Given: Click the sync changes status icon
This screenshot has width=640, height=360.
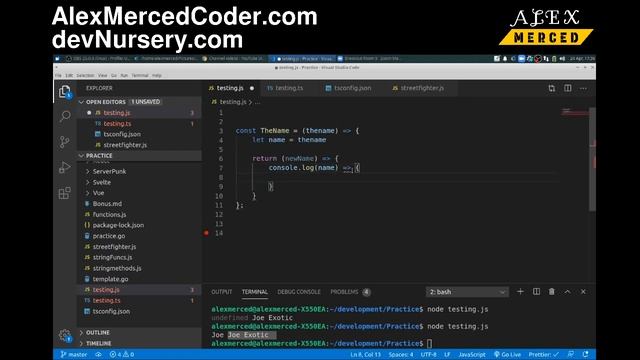Looking at the screenshot, I should coord(98,354).
